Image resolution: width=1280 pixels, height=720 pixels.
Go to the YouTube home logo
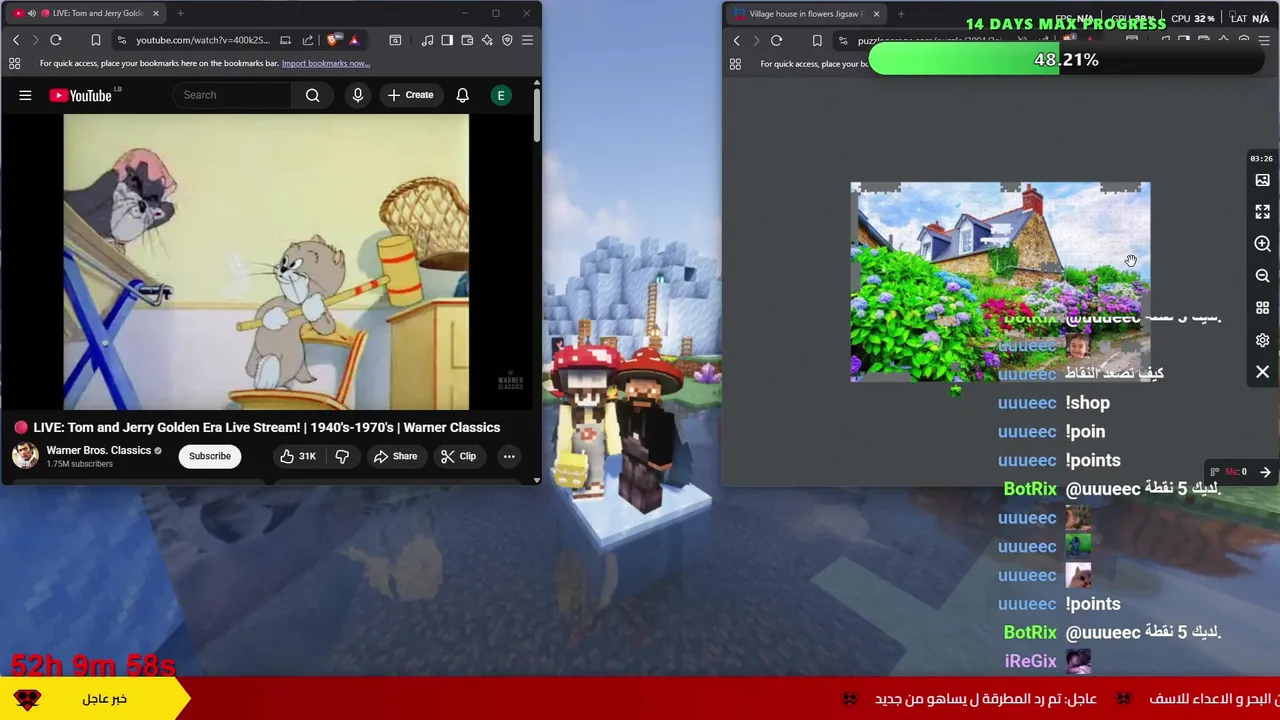point(81,95)
